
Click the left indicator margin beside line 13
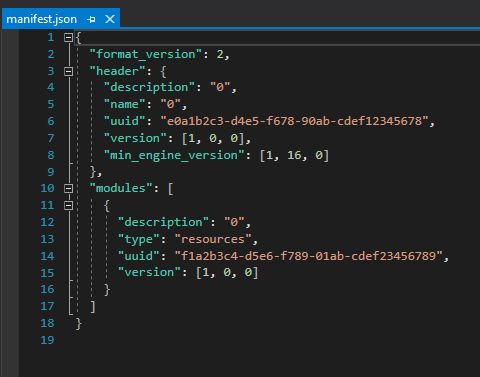(10, 239)
